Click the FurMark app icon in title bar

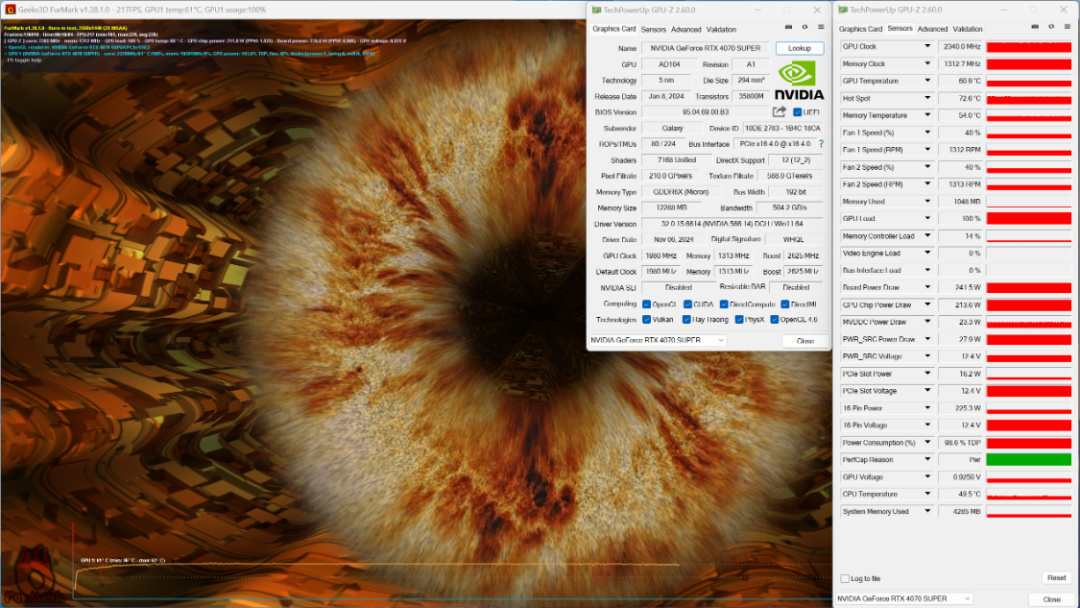10,10
